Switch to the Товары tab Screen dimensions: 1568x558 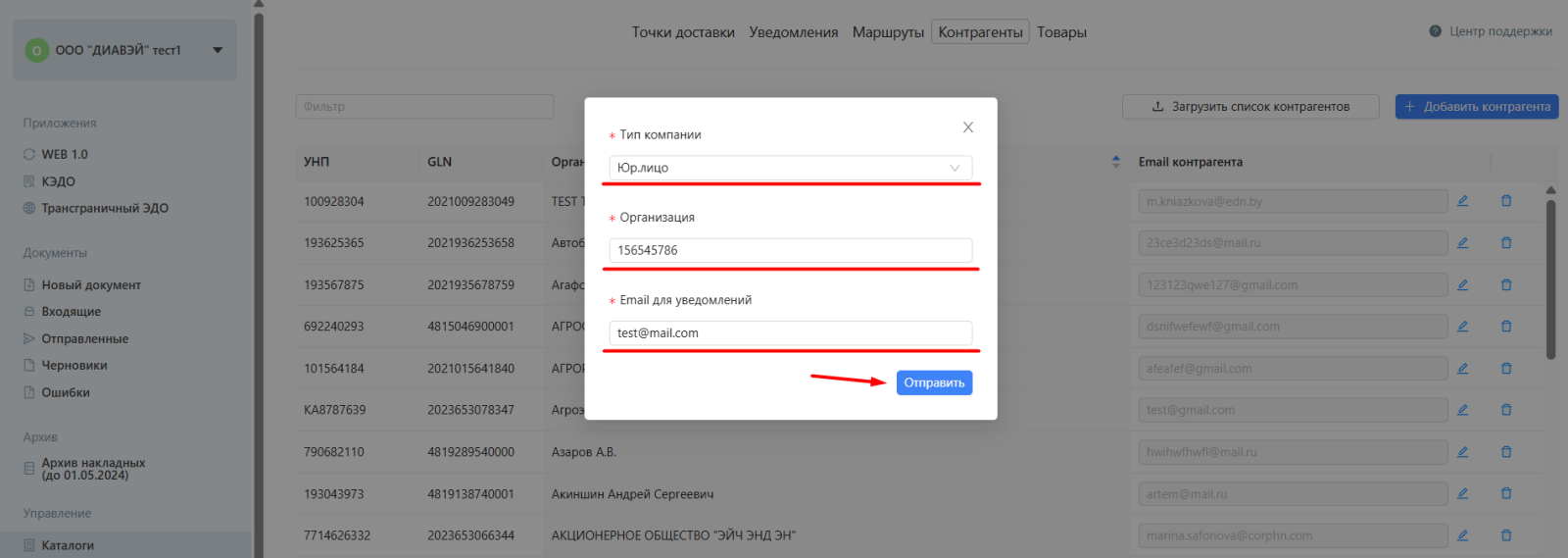pyautogui.click(x=1061, y=32)
